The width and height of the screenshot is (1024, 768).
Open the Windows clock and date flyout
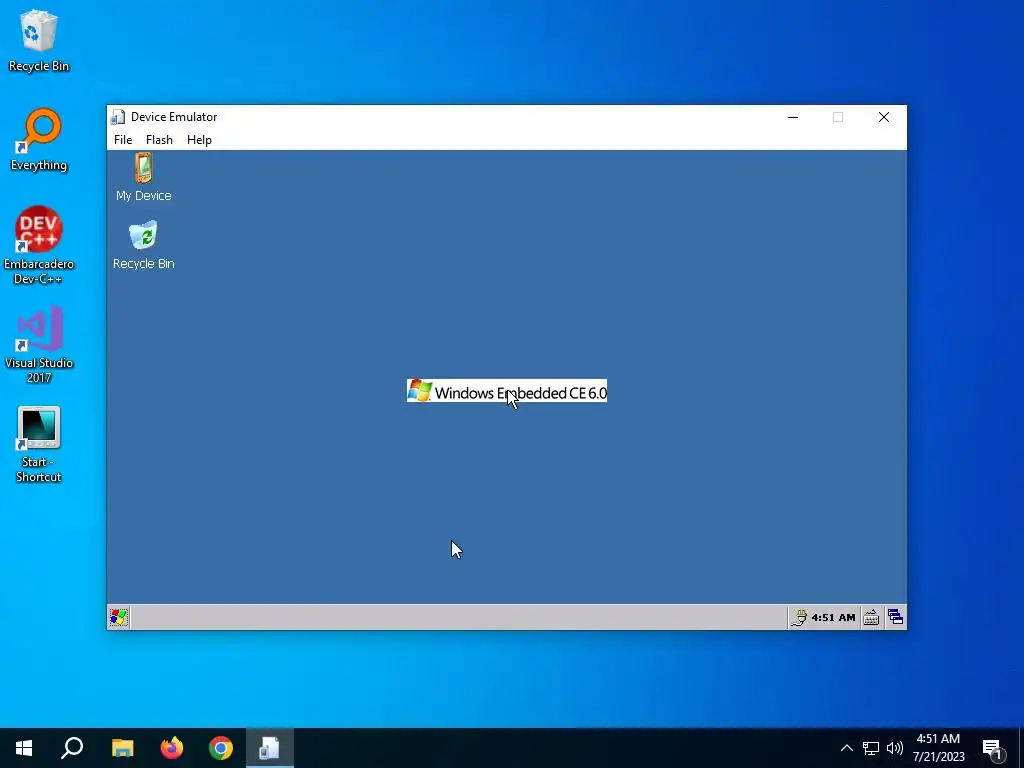(x=938, y=748)
